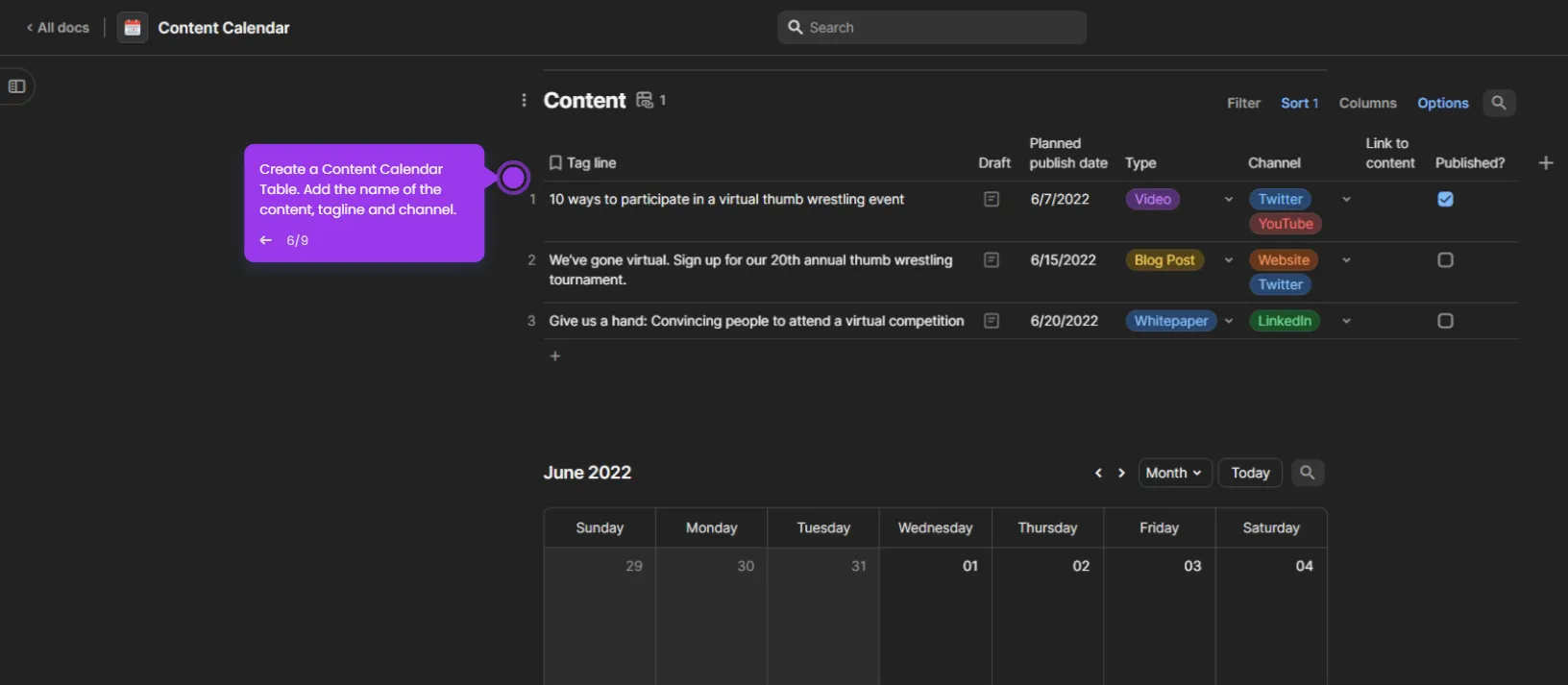Select Twitter tag in 10 ways row

pos(1281,199)
